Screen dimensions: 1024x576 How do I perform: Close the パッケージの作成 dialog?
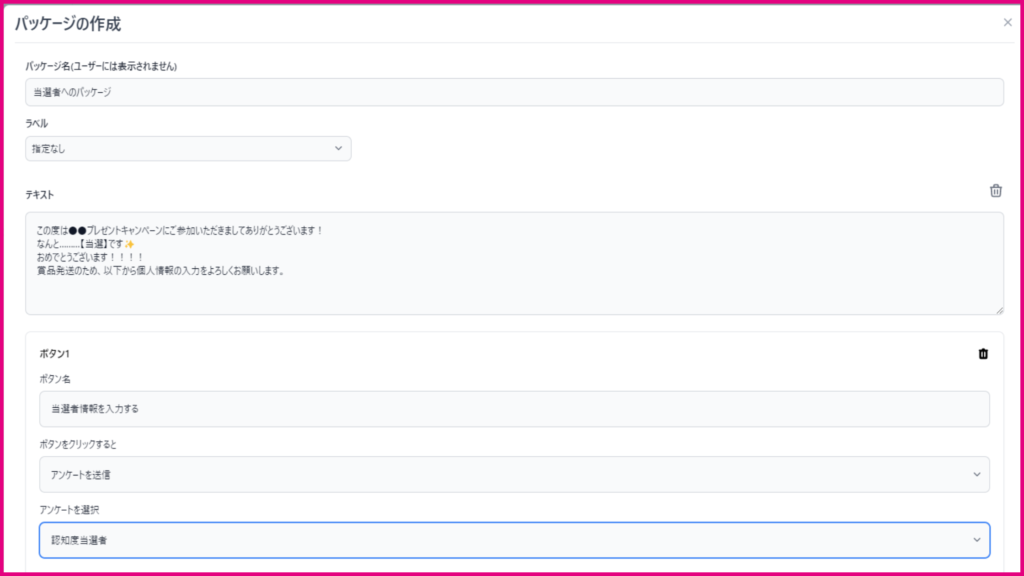1008,22
